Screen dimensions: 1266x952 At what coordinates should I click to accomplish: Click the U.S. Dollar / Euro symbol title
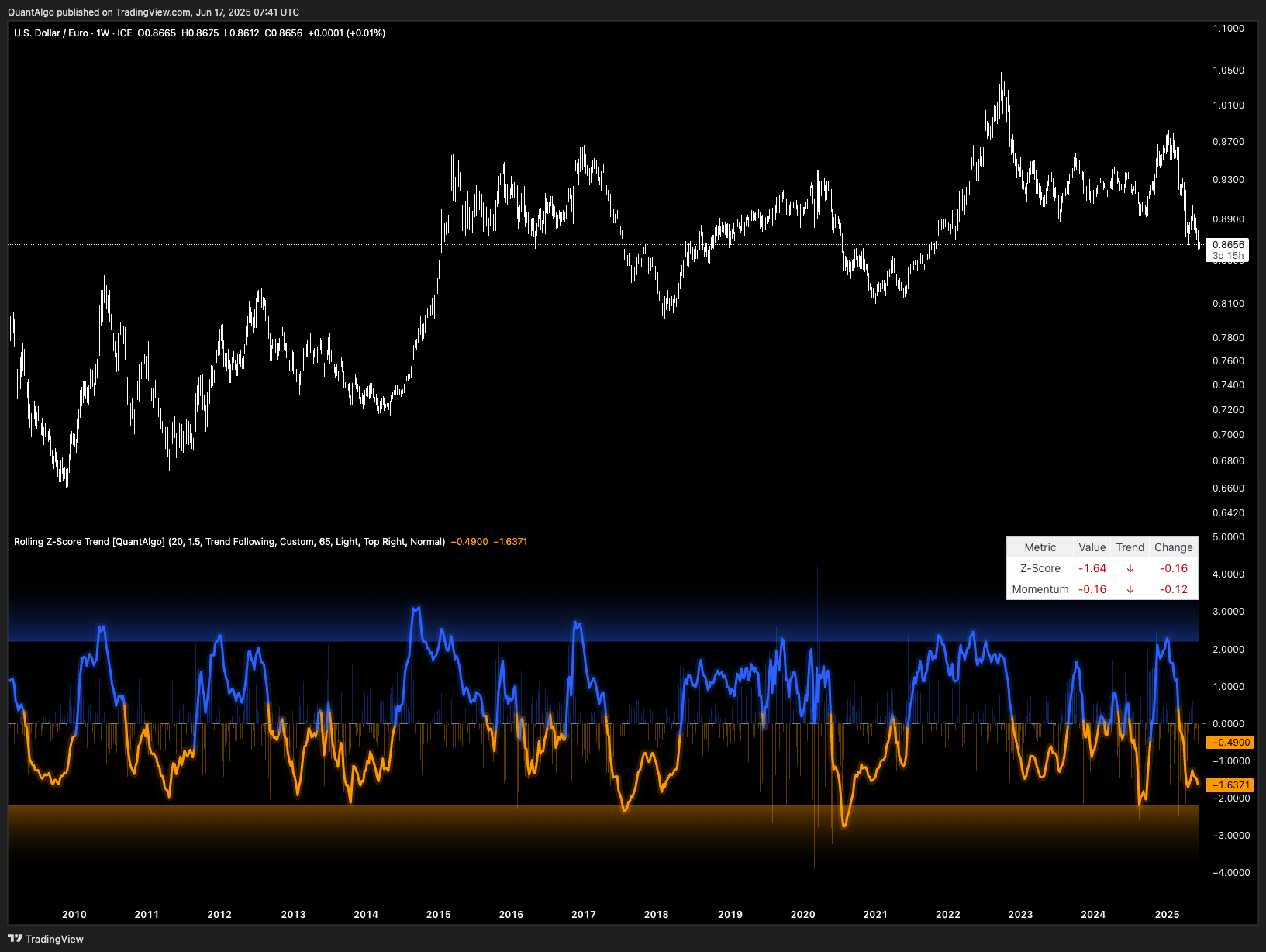coord(51,33)
